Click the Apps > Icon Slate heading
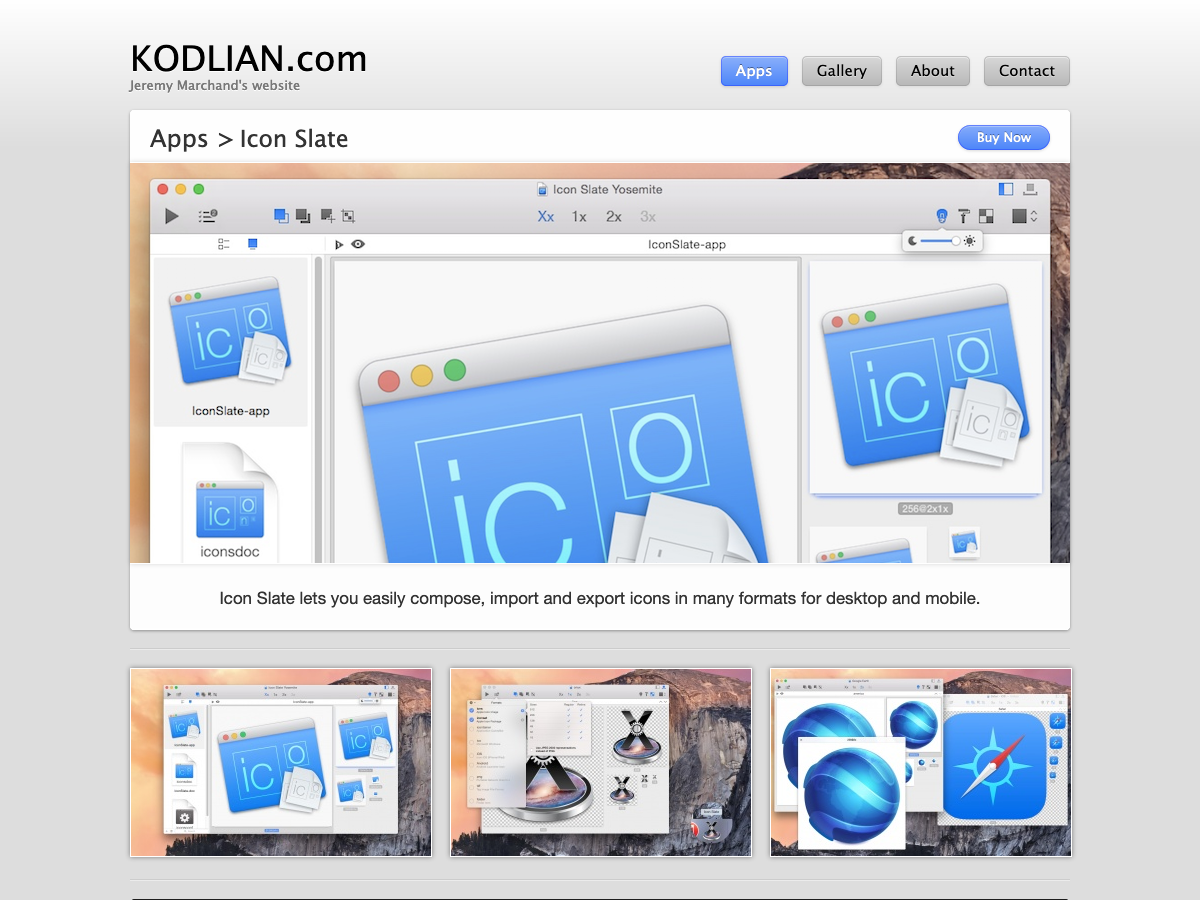 point(249,139)
